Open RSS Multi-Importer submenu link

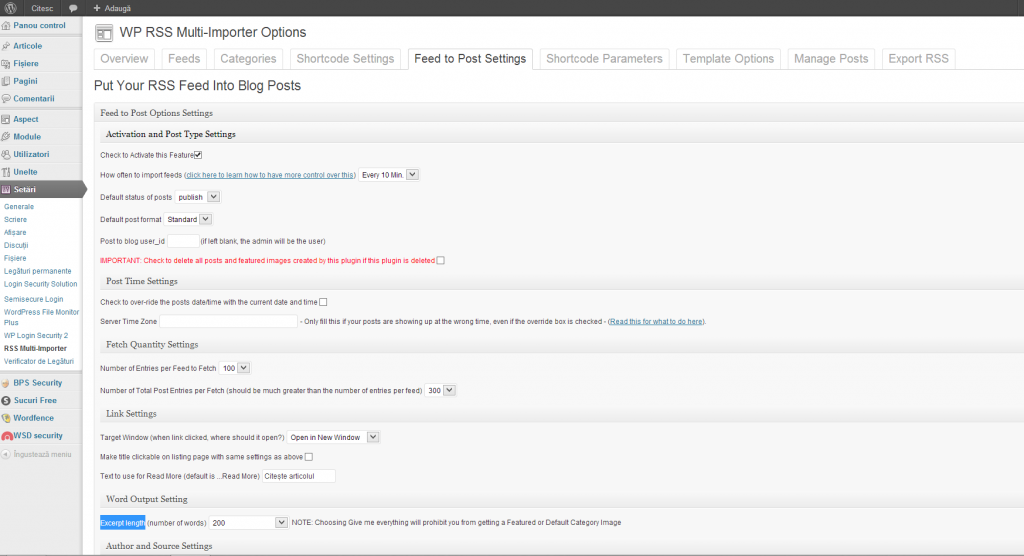(x=35, y=348)
